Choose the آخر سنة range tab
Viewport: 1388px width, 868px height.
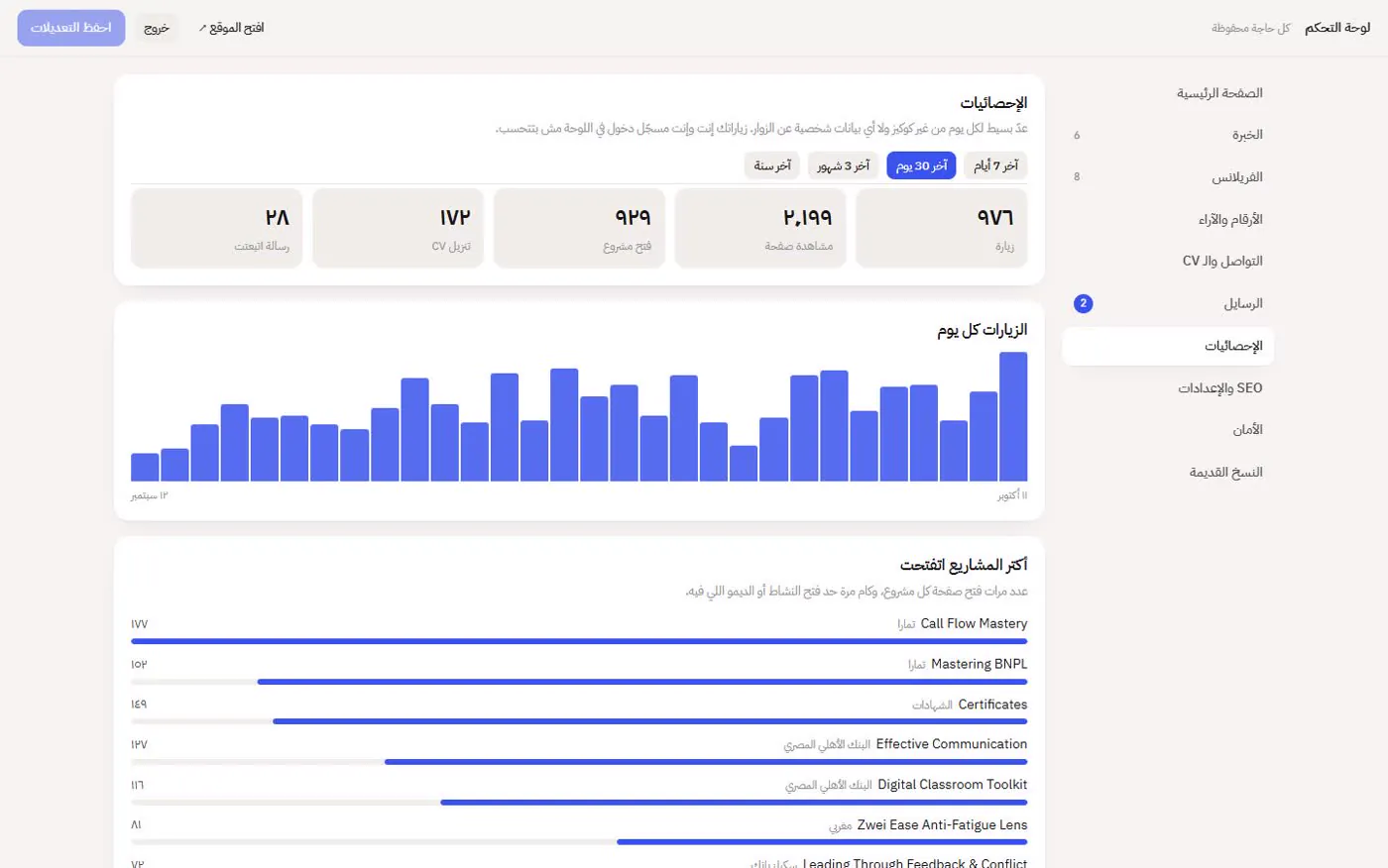[x=772, y=165]
